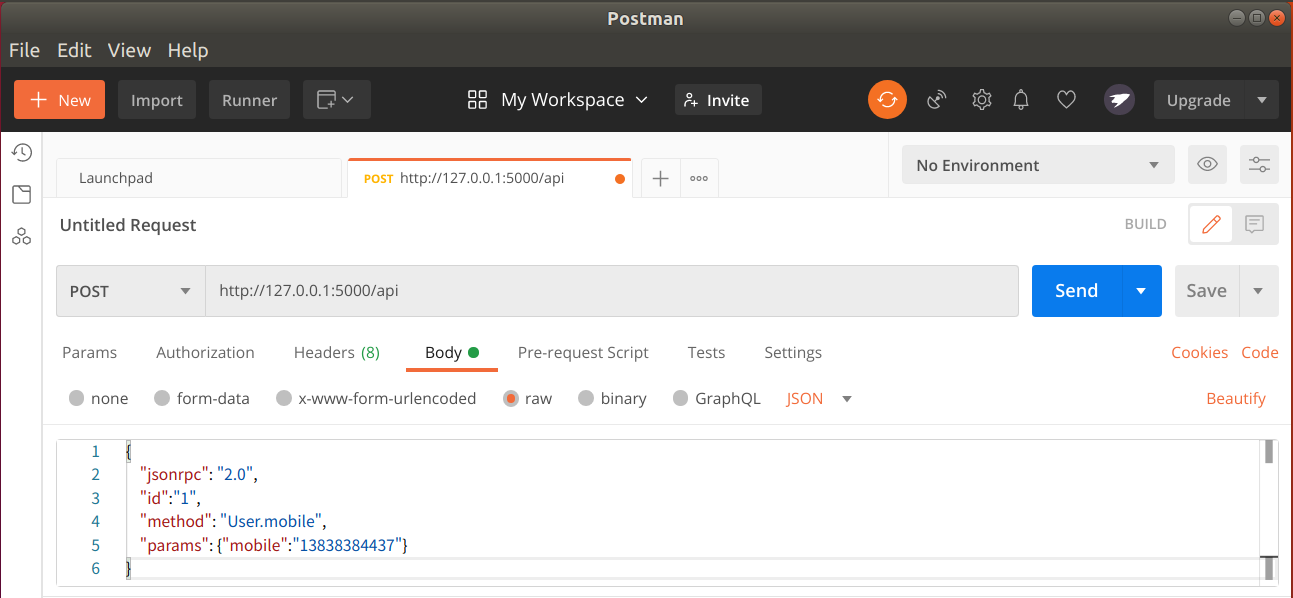1293x598 pixels.
Task: Open the Pre-request Script tab
Action: pyautogui.click(x=583, y=352)
